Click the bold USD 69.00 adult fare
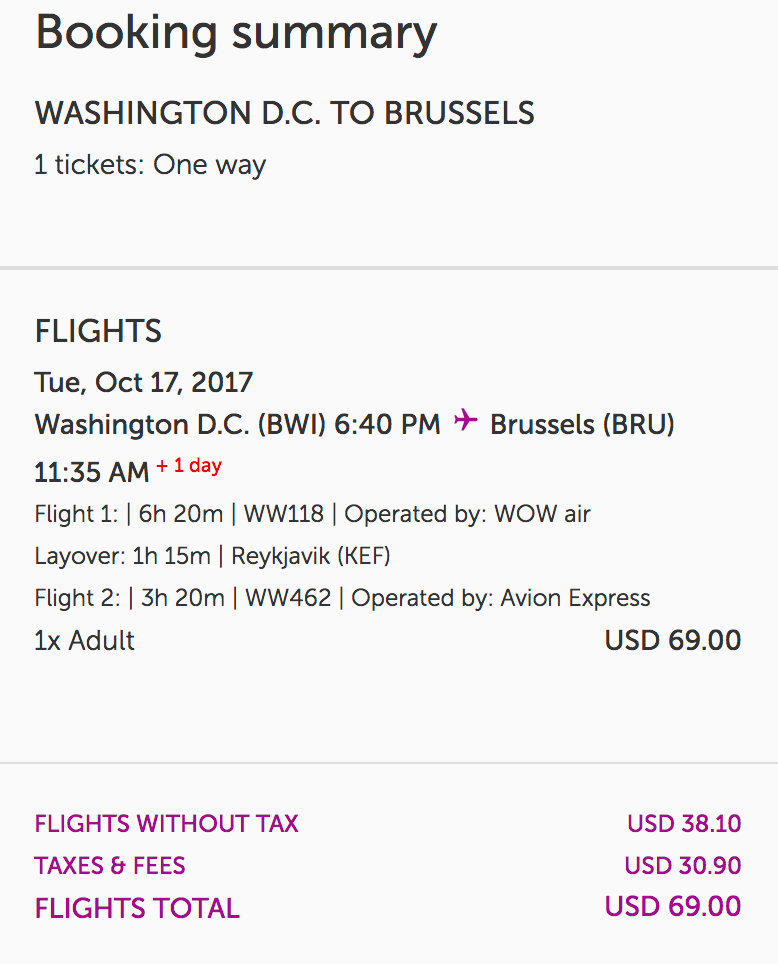Screen dimensions: 778x964 [673, 641]
